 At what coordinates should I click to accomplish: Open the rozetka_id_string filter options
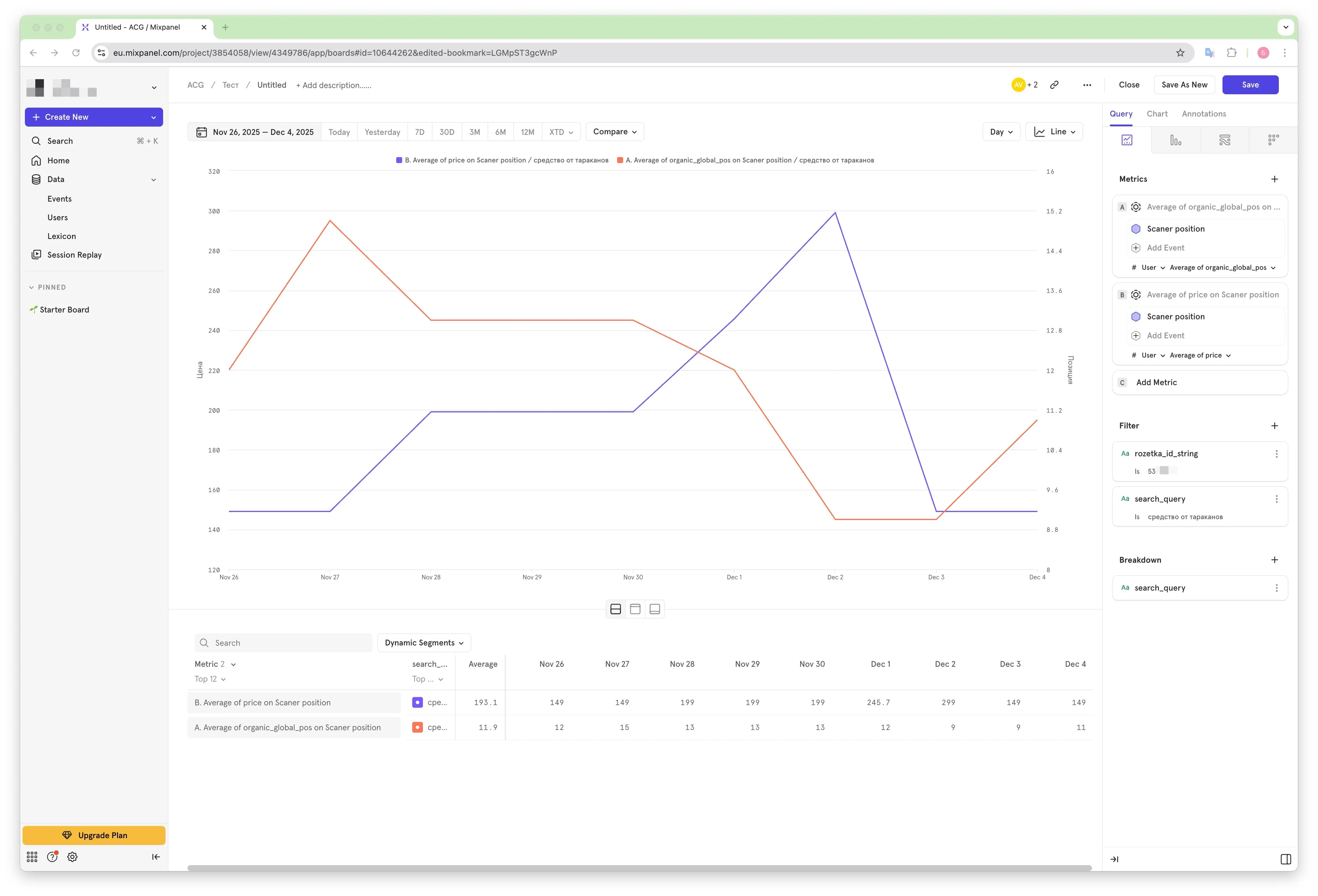point(1276,454)
